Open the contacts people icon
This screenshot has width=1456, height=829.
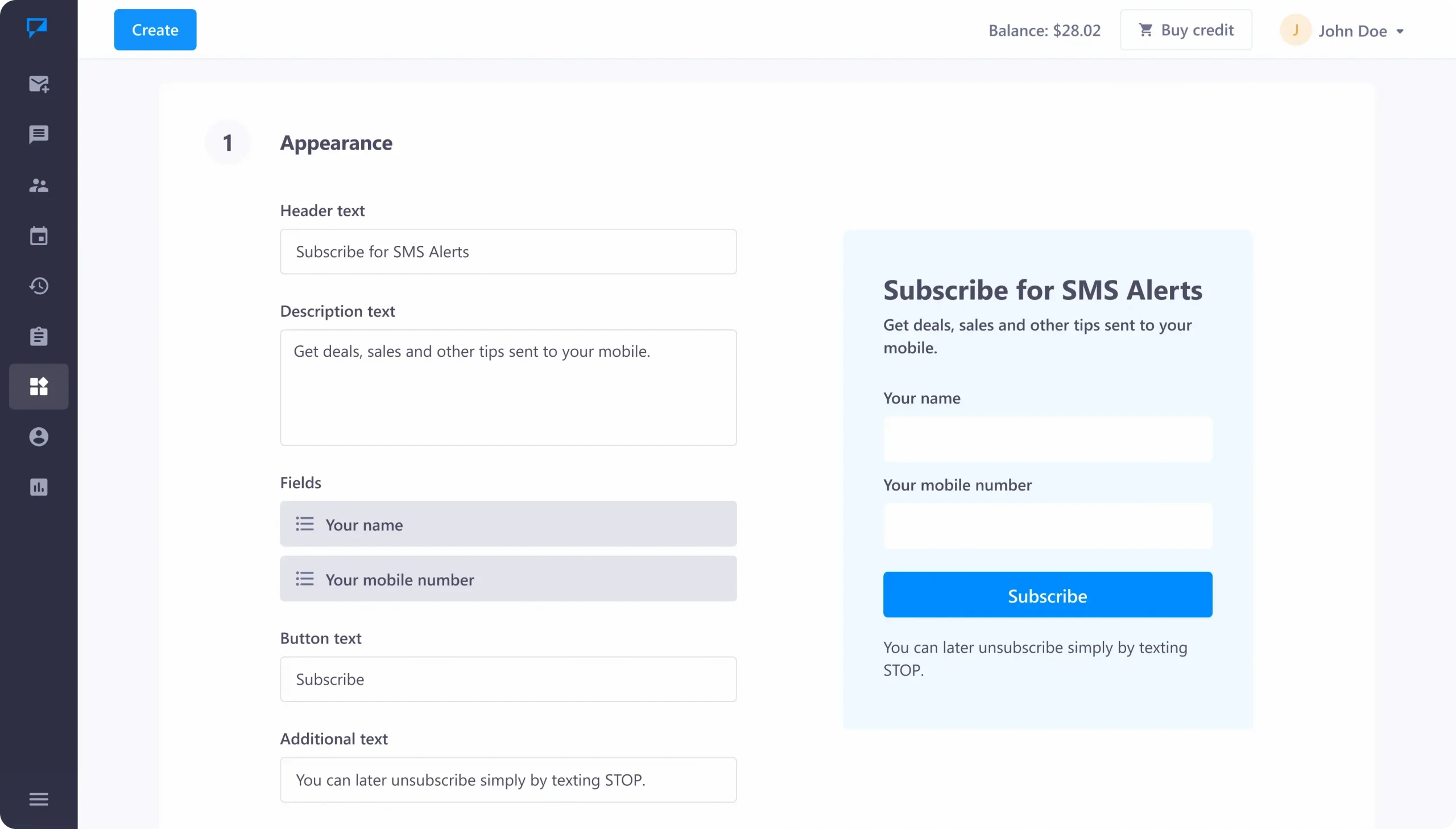click(x=39, y=185)
